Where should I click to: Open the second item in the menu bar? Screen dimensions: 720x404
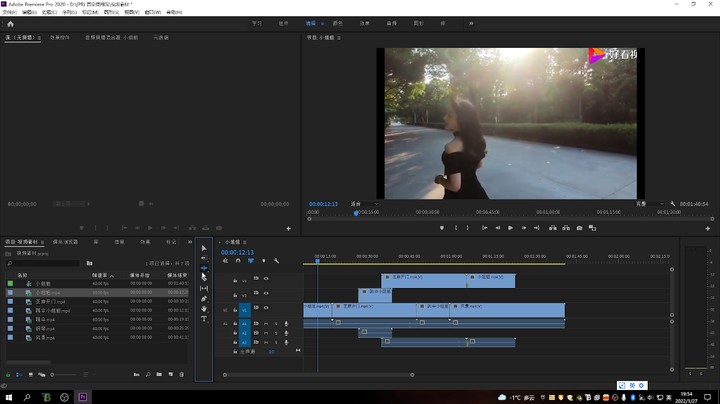(29, 12)
